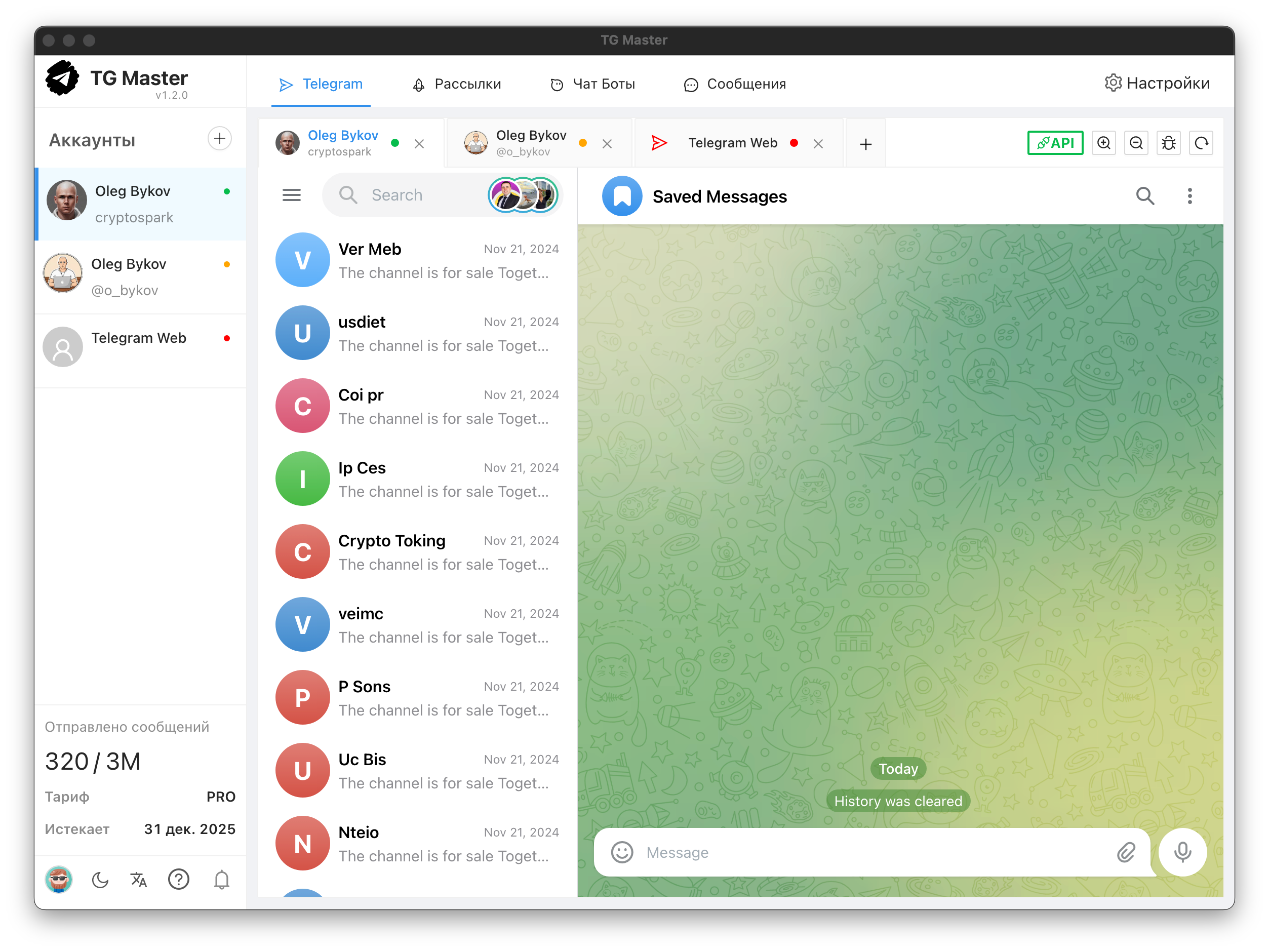Open notifications bell icon
This screenshot has height=952, width=1269.
[x=221, y=880]
